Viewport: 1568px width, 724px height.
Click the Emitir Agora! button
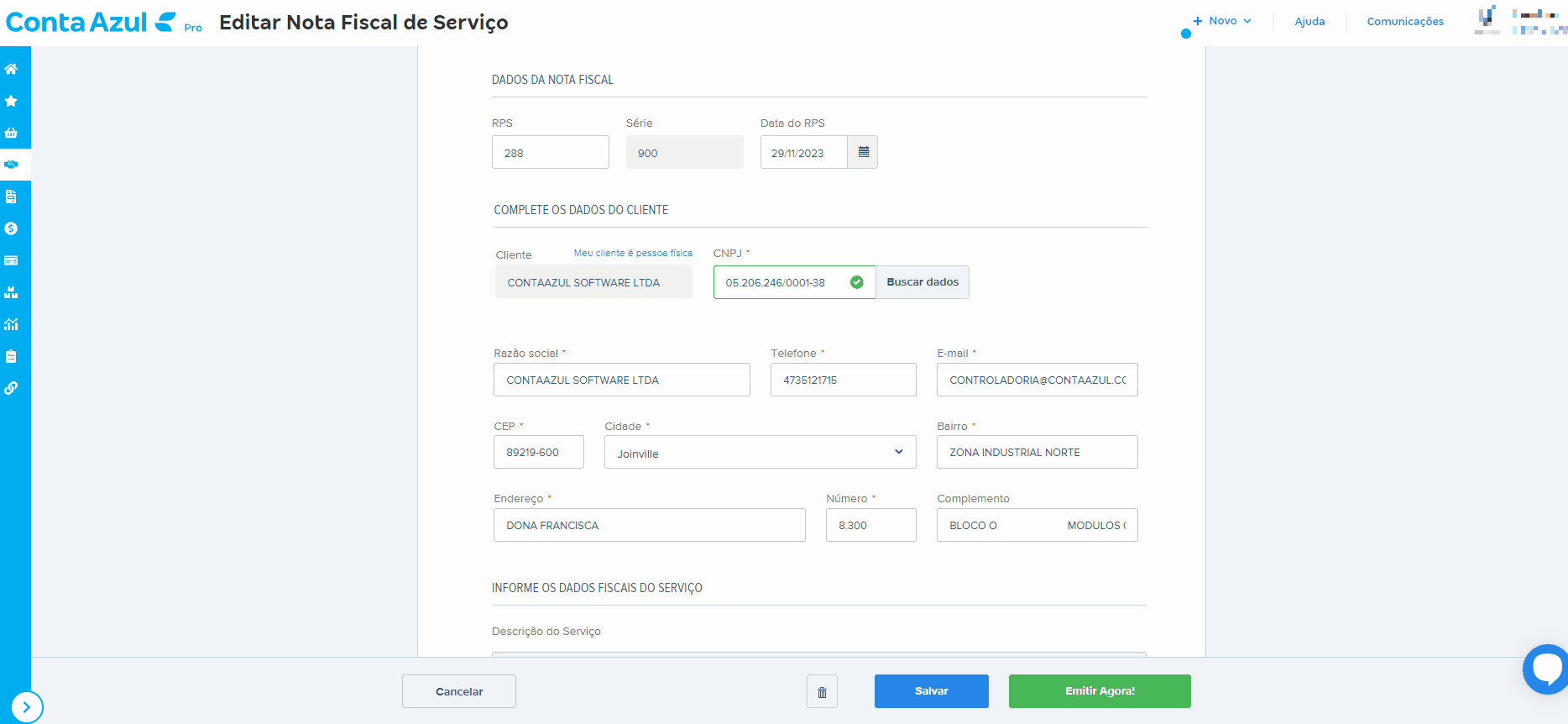[x=1100, y=691]
